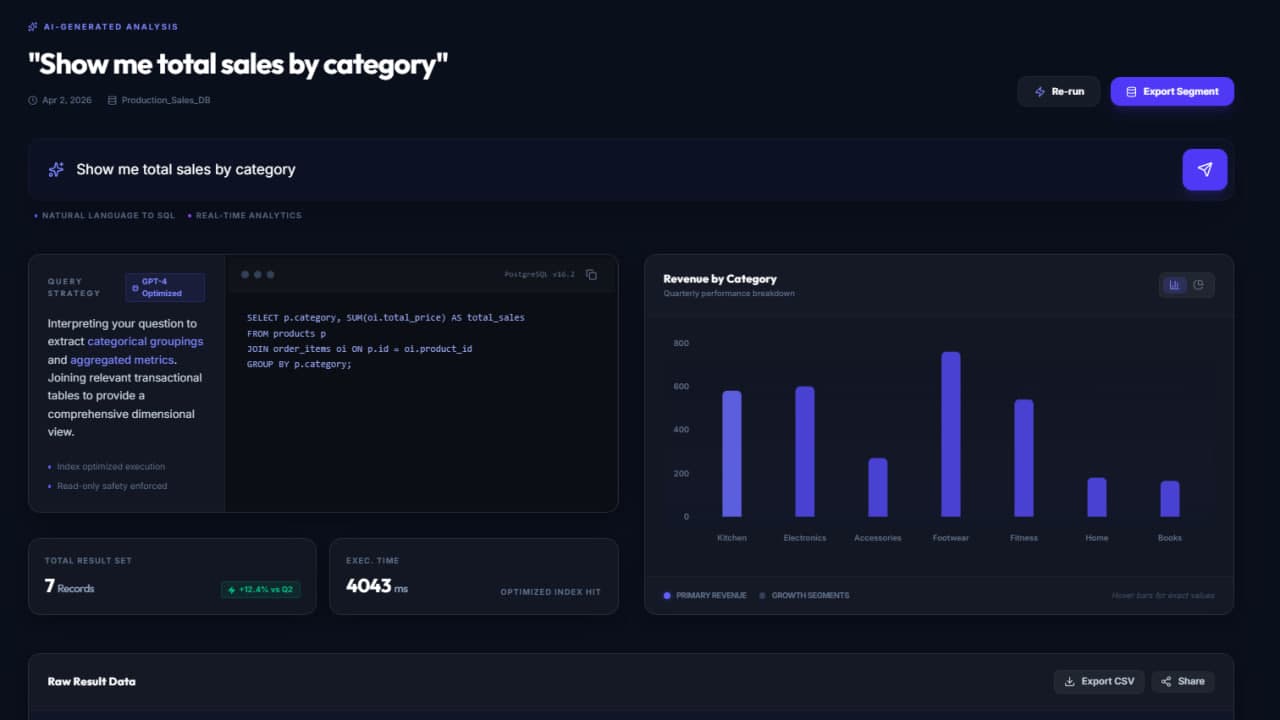Switch chart to bar chart view
The image size is (1280, 720).
coord(1174,285)
